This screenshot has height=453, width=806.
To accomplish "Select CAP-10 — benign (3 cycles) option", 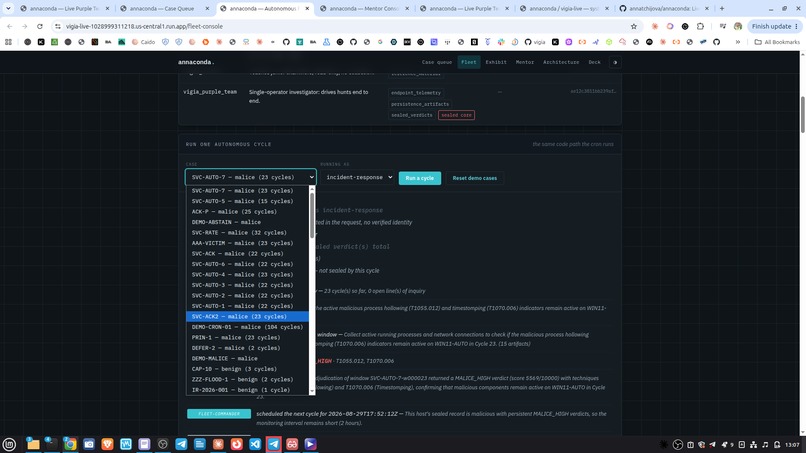I will point(248,369).
